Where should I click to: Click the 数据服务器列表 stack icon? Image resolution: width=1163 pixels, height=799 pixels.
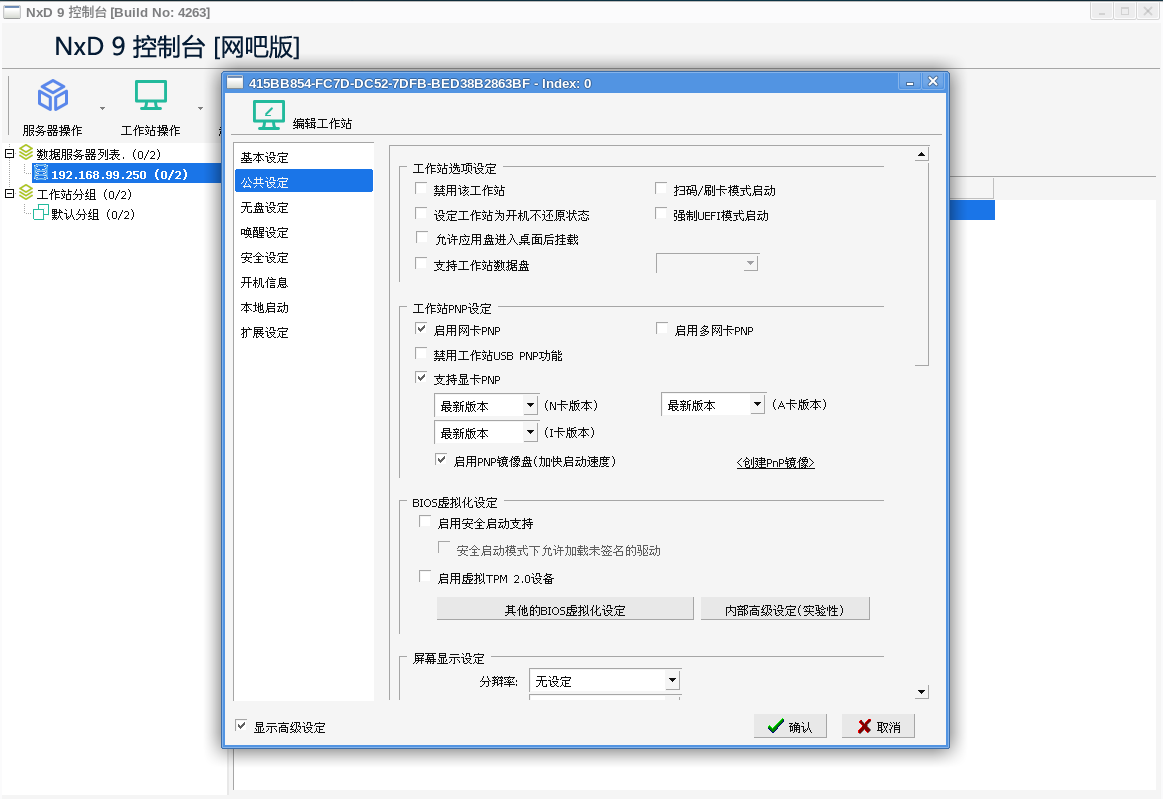(26, 153)
